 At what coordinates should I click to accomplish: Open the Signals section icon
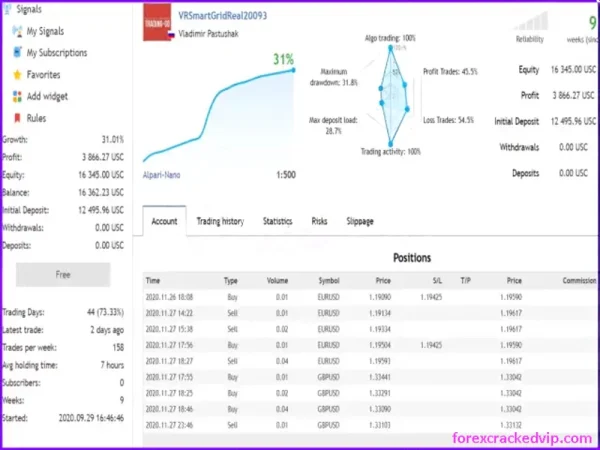coord(7,10)
